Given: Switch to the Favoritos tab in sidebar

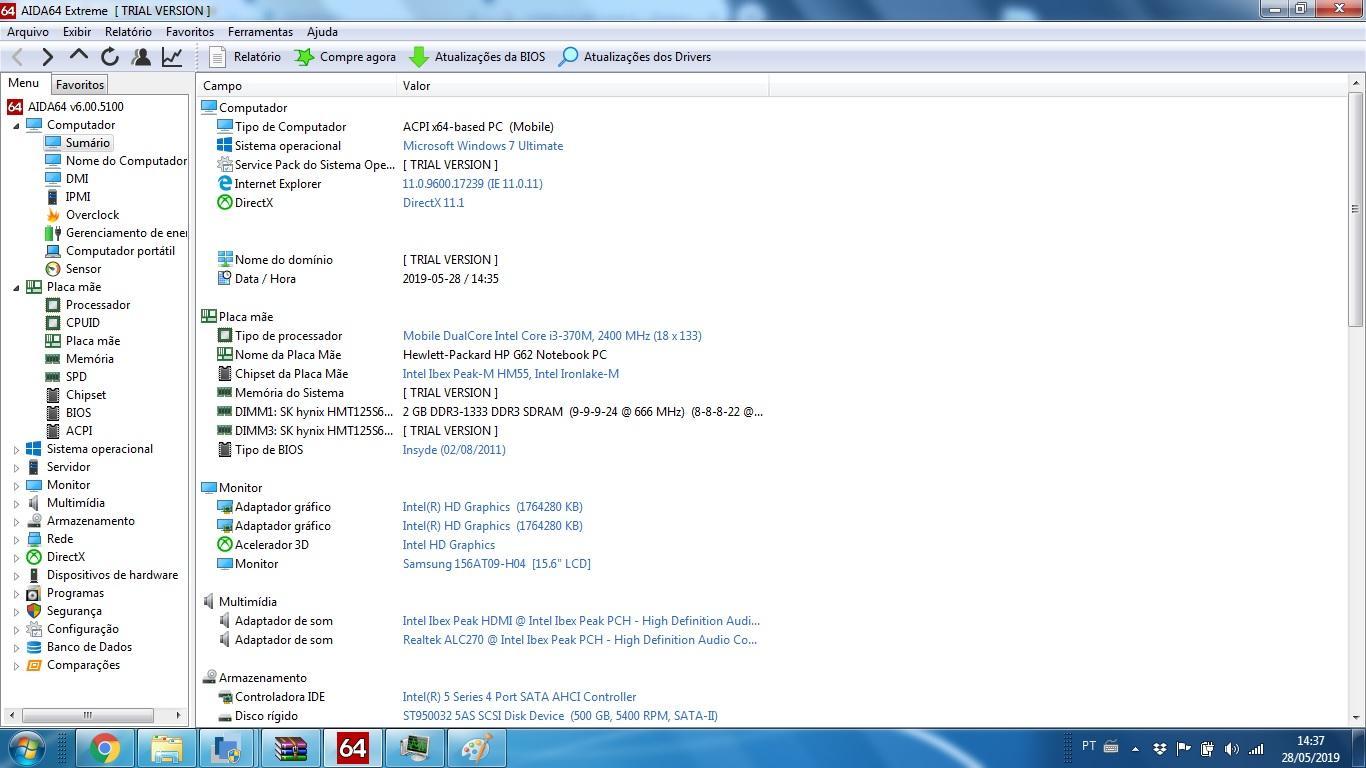Looking at the screenshot, I should point(79,85).
